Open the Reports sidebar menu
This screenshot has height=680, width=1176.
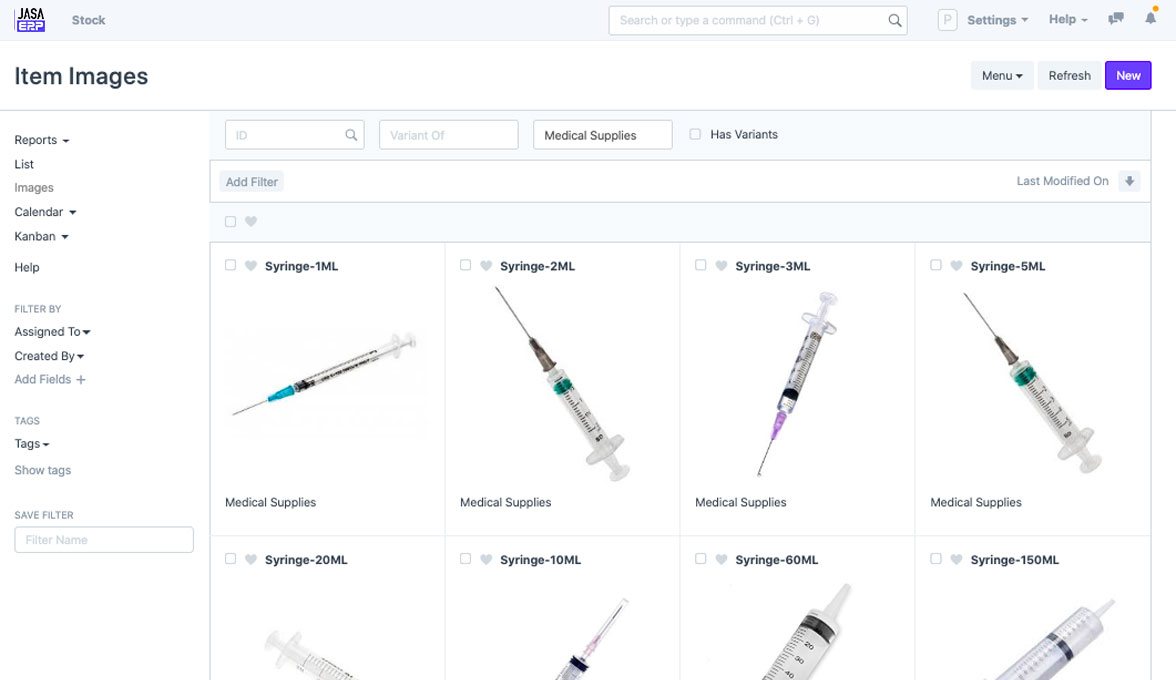[42, 140]
